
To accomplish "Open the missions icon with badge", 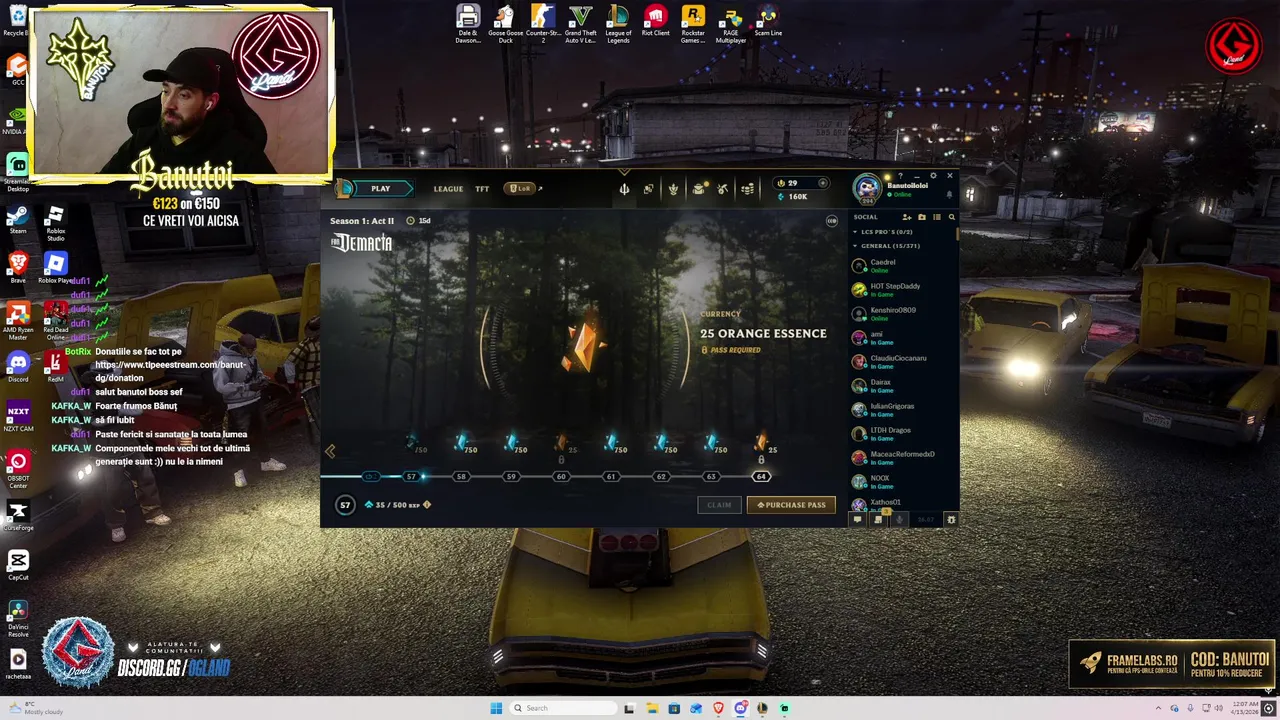I will (879, 519).
